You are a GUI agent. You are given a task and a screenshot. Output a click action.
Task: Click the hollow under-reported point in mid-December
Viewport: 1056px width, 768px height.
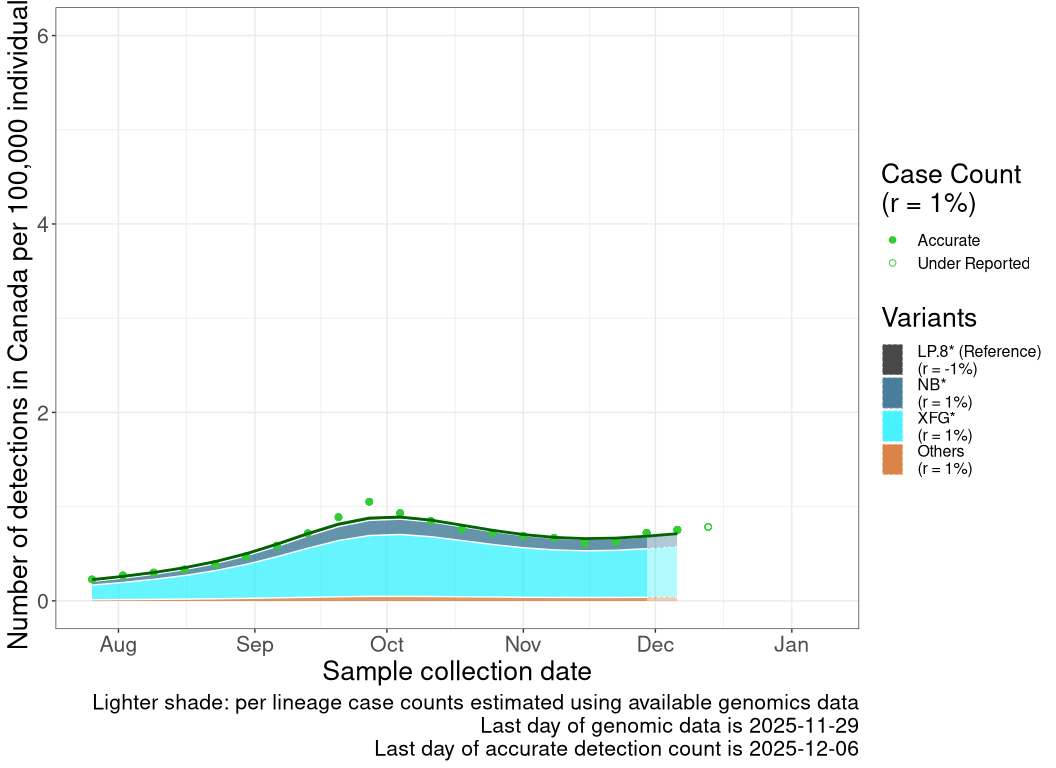tap(708, 527)
